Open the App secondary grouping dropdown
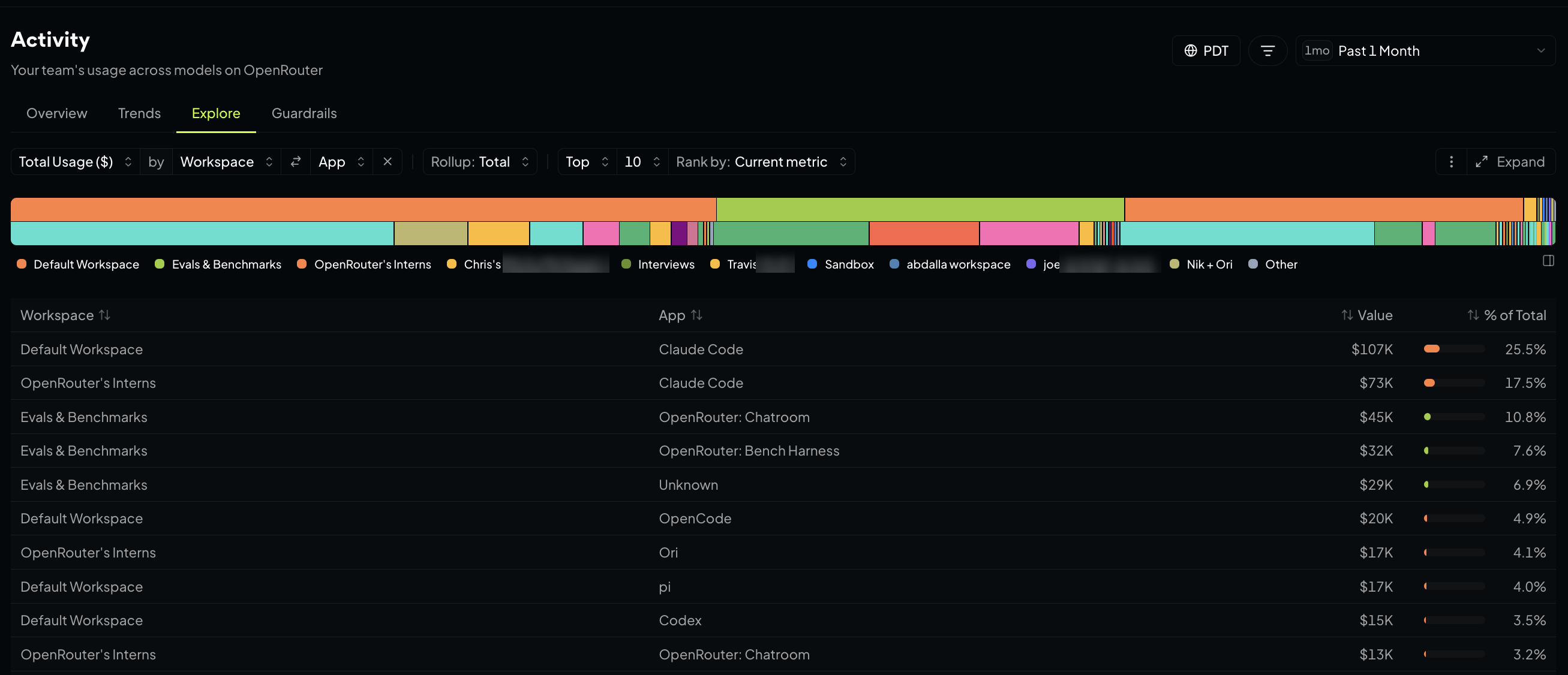The width and height of the screenshot is (1568, 675). pyautogui.click(x=341, y=162)
